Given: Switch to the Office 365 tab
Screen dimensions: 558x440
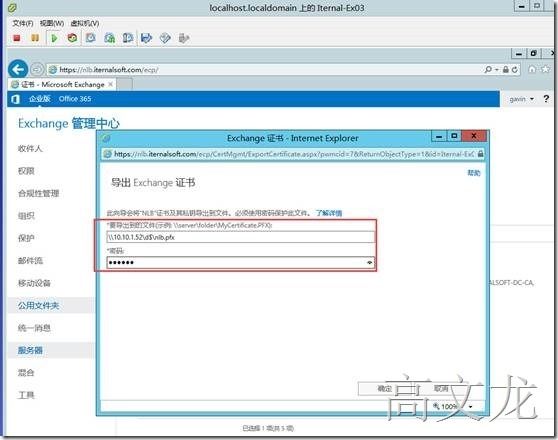Looking at the screenshot, I should click(75, 99).
